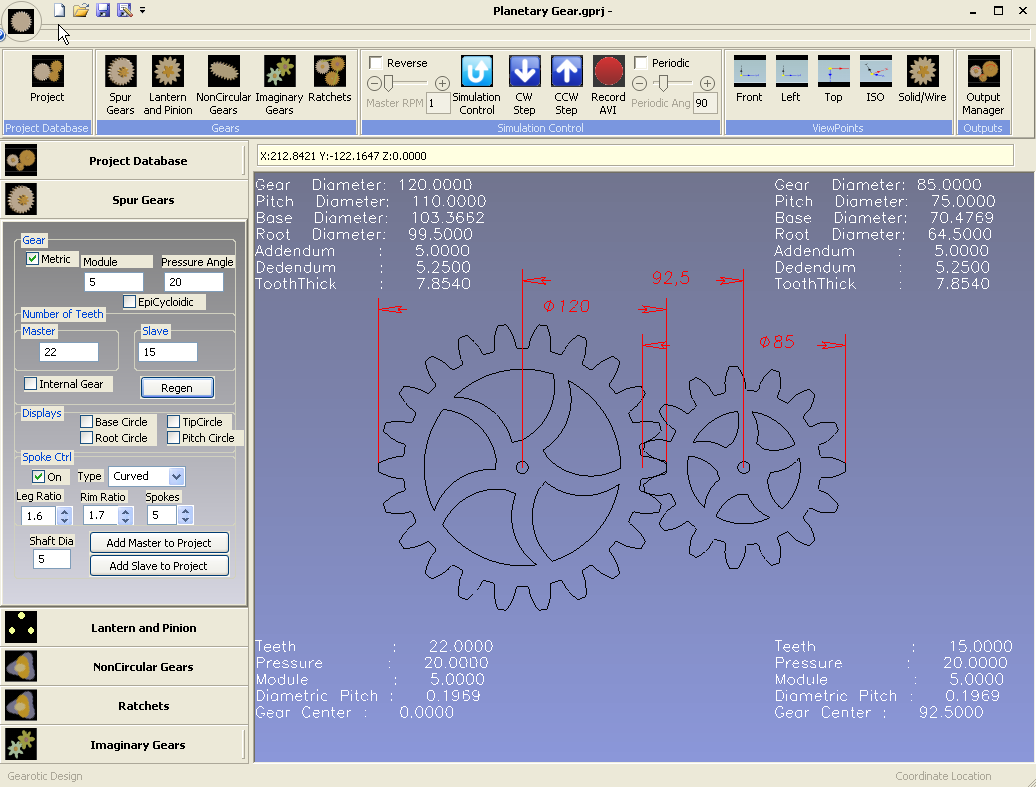Turn off spokes with On checkbox
Screen dimensions: 1036x787
point(38,476)
